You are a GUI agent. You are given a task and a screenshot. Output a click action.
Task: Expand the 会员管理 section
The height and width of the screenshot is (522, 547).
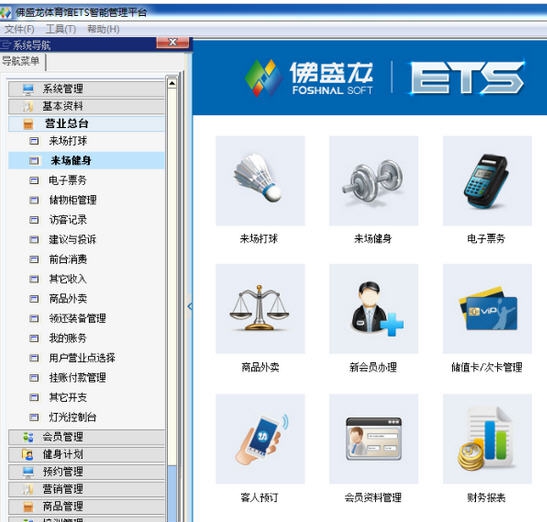[86, 437]
